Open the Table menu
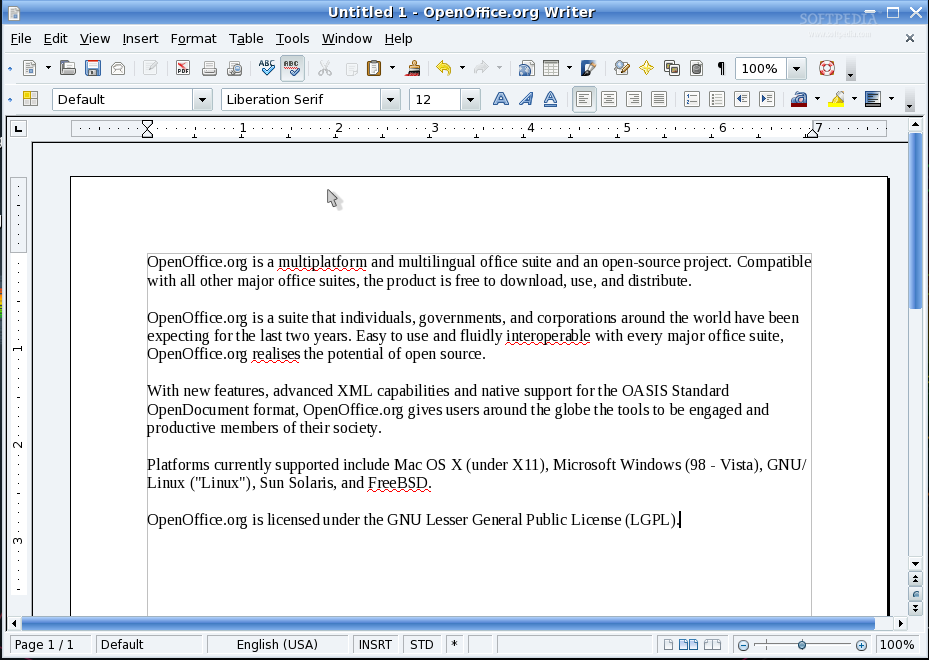This screenshot has width=929, height=660. coord(246,38)
